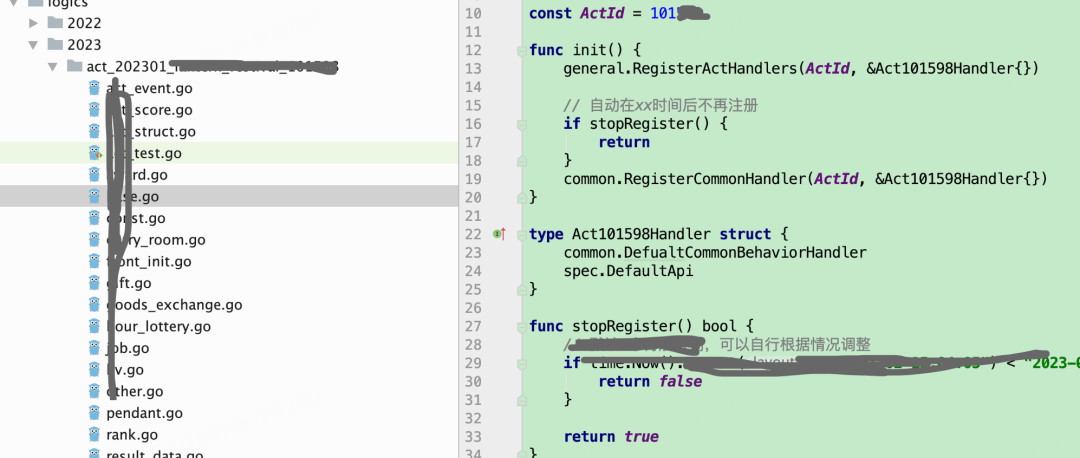1080x458 pixels.
Task: Select the 2023 folder row
Action: coord(229,45)
